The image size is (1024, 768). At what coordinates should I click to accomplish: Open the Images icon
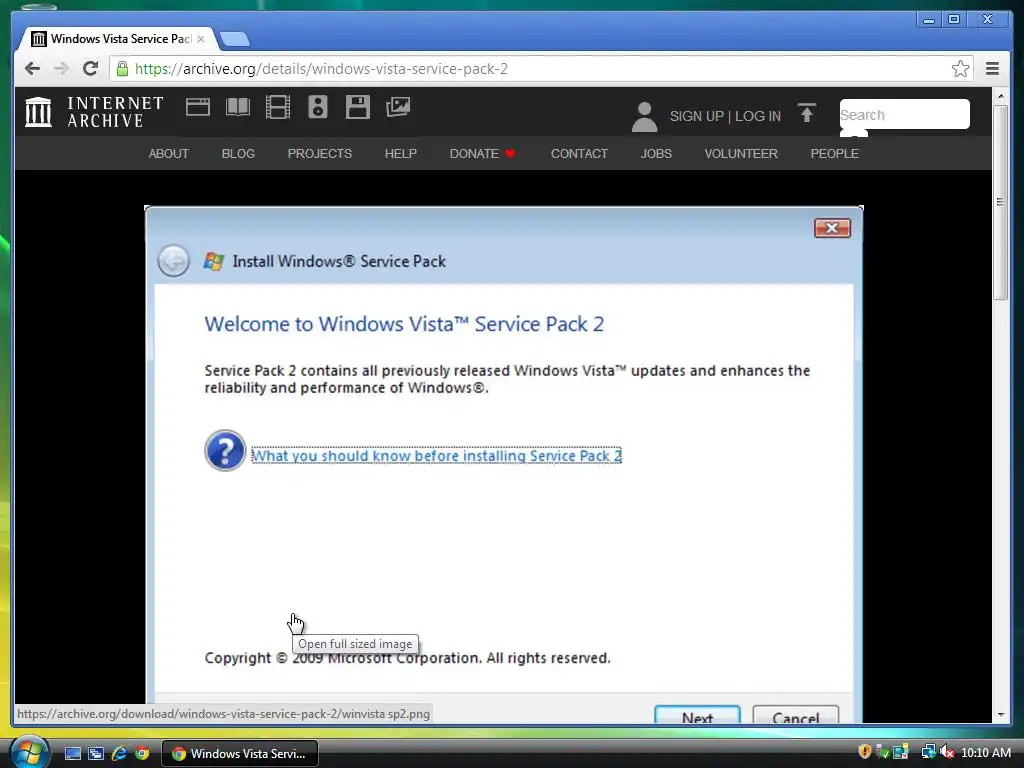point(398,107)
